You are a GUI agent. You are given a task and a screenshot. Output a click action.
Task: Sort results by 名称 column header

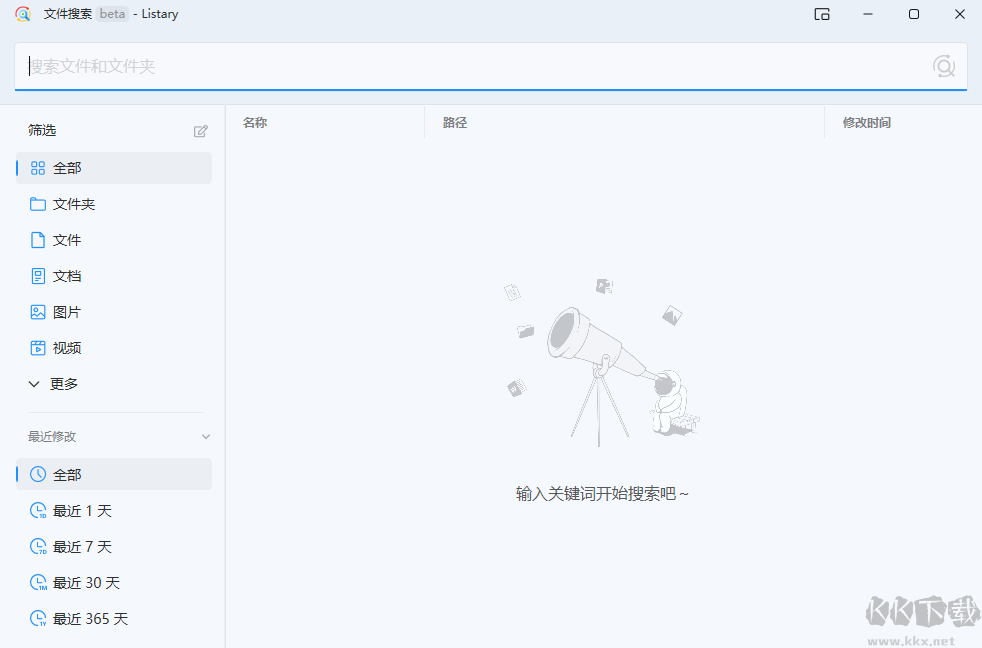click(255, 123)
